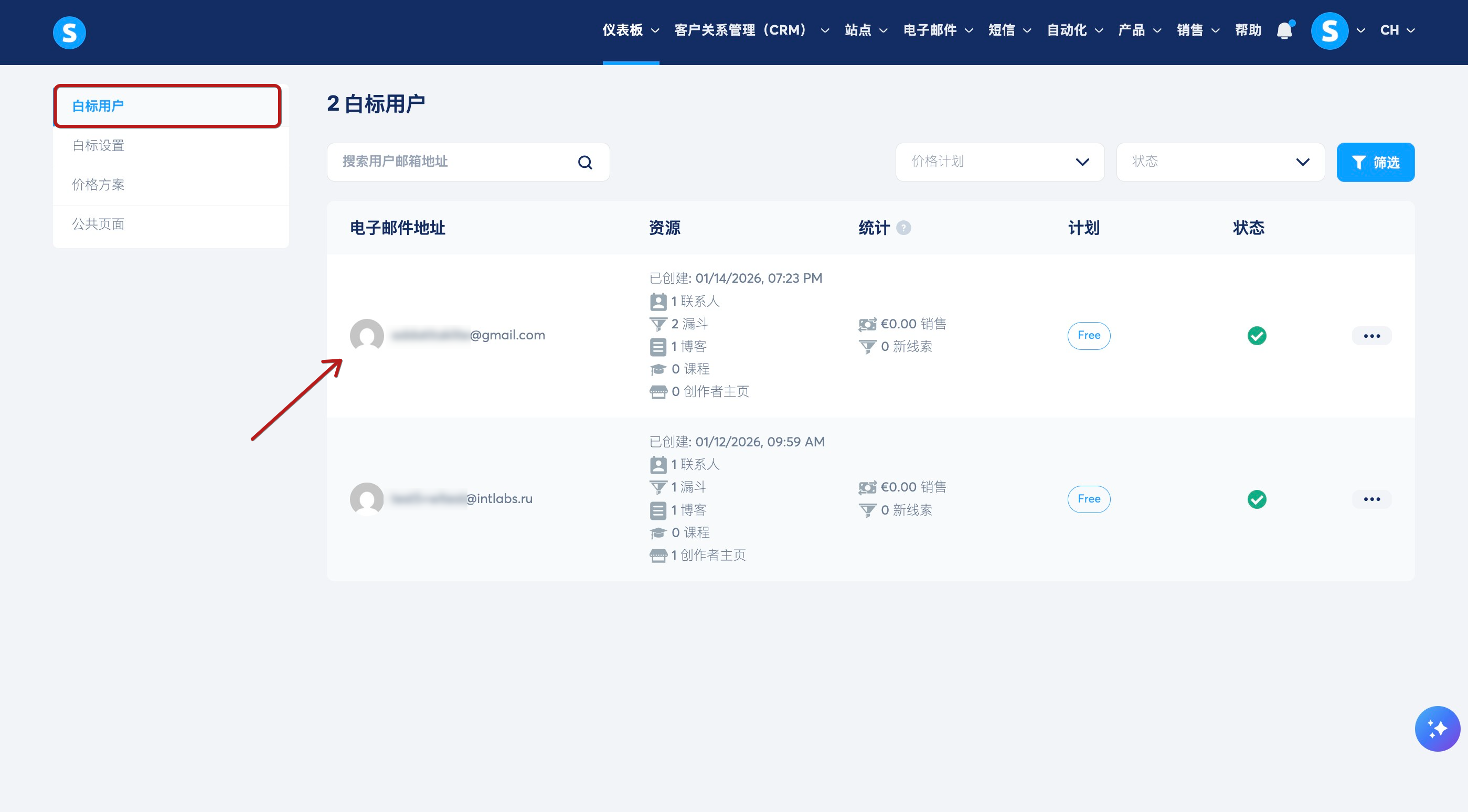Viewport: 1468px width, 812px height.
Task: Open three-dot menu for intlabs.ru user
Action: pos(1371,499)
